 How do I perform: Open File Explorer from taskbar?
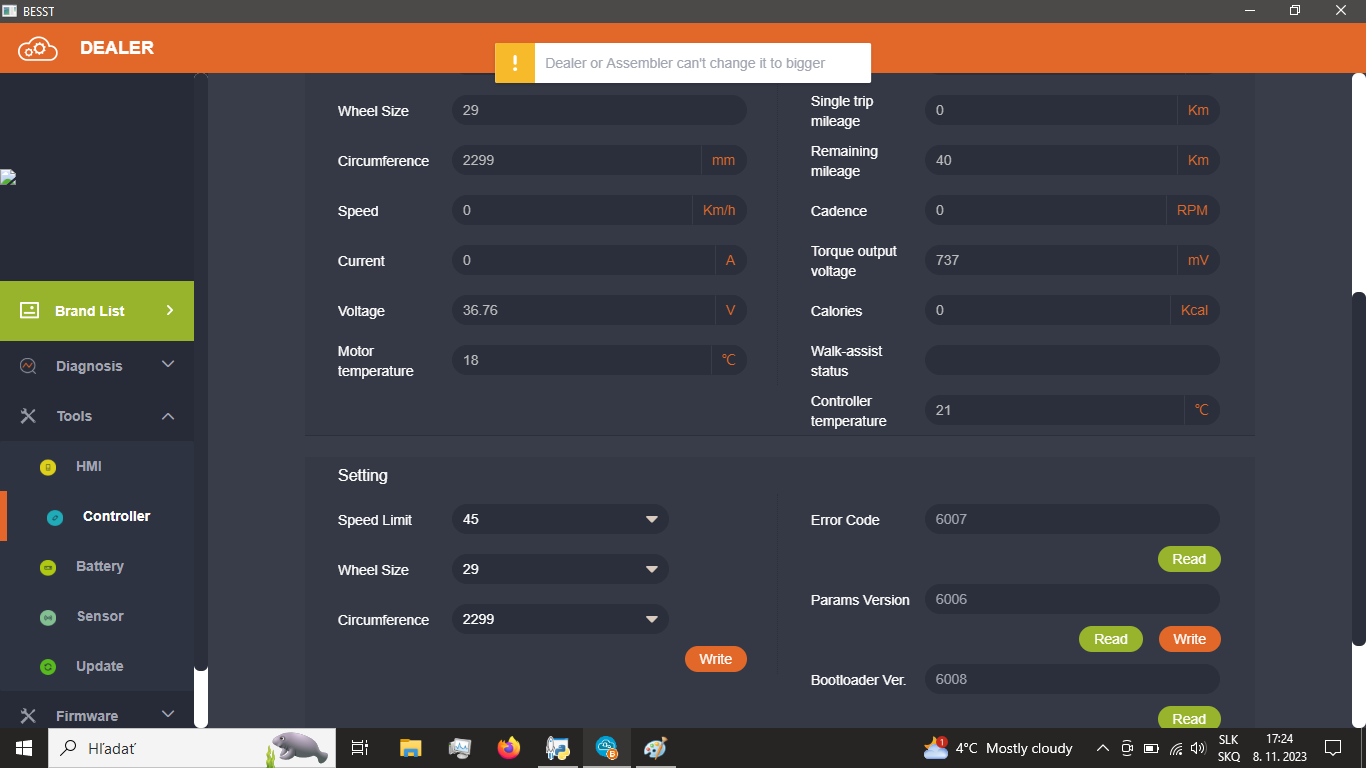click(410, 748)
